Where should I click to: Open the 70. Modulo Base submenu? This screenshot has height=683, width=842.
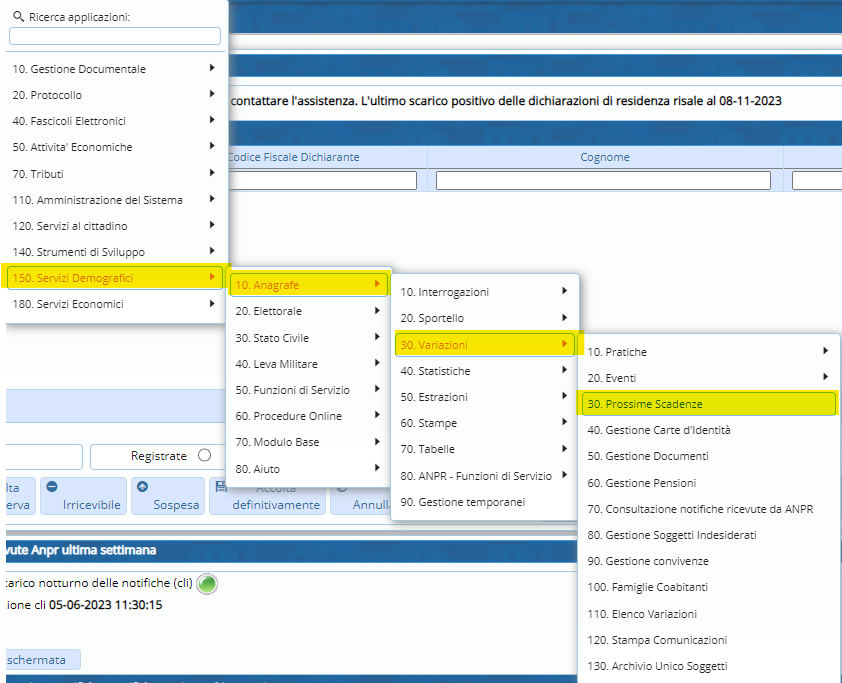[308, 442]
